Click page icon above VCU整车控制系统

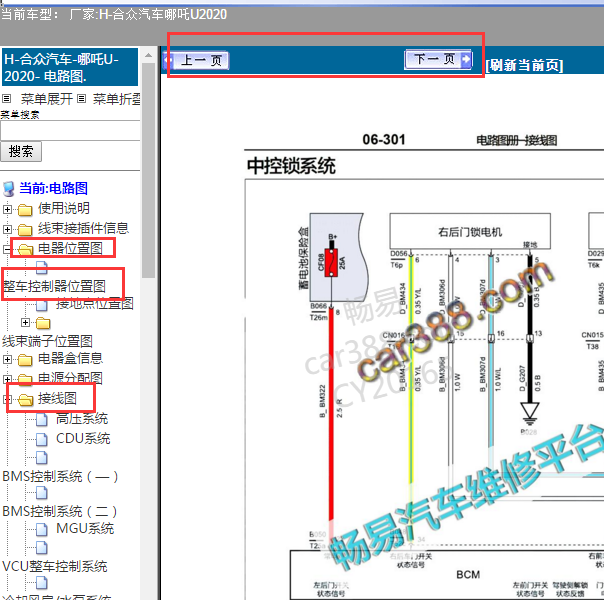(42, 548)
